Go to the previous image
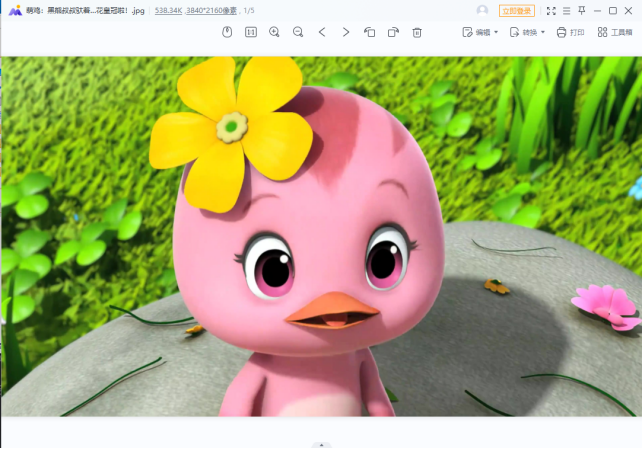642x449 pixels. point(322,32)
